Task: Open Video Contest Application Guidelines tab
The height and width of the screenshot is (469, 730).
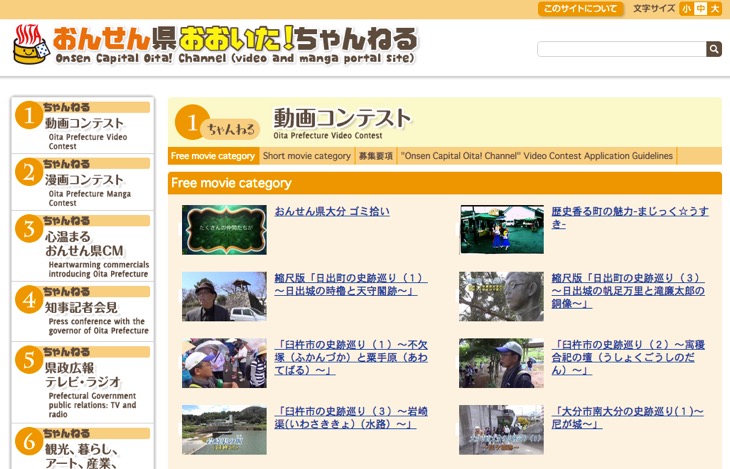Action: point(536,156)
